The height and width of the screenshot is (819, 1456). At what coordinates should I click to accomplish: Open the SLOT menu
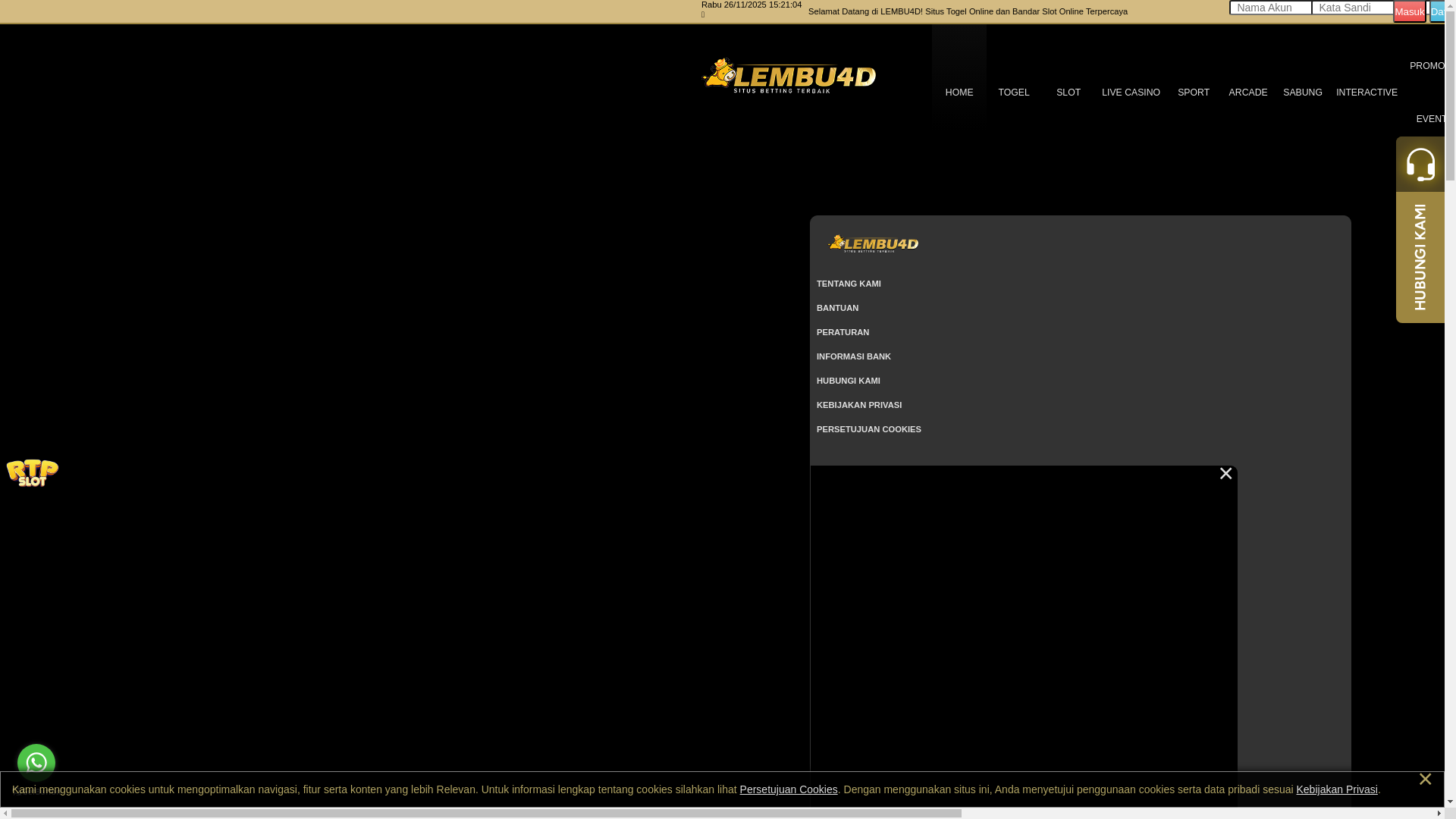click(1068, 93)
